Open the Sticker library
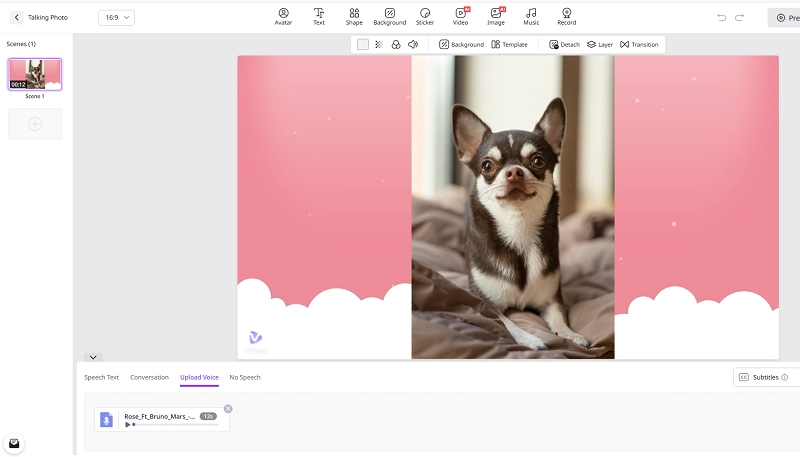 click(x=425, y=16)
